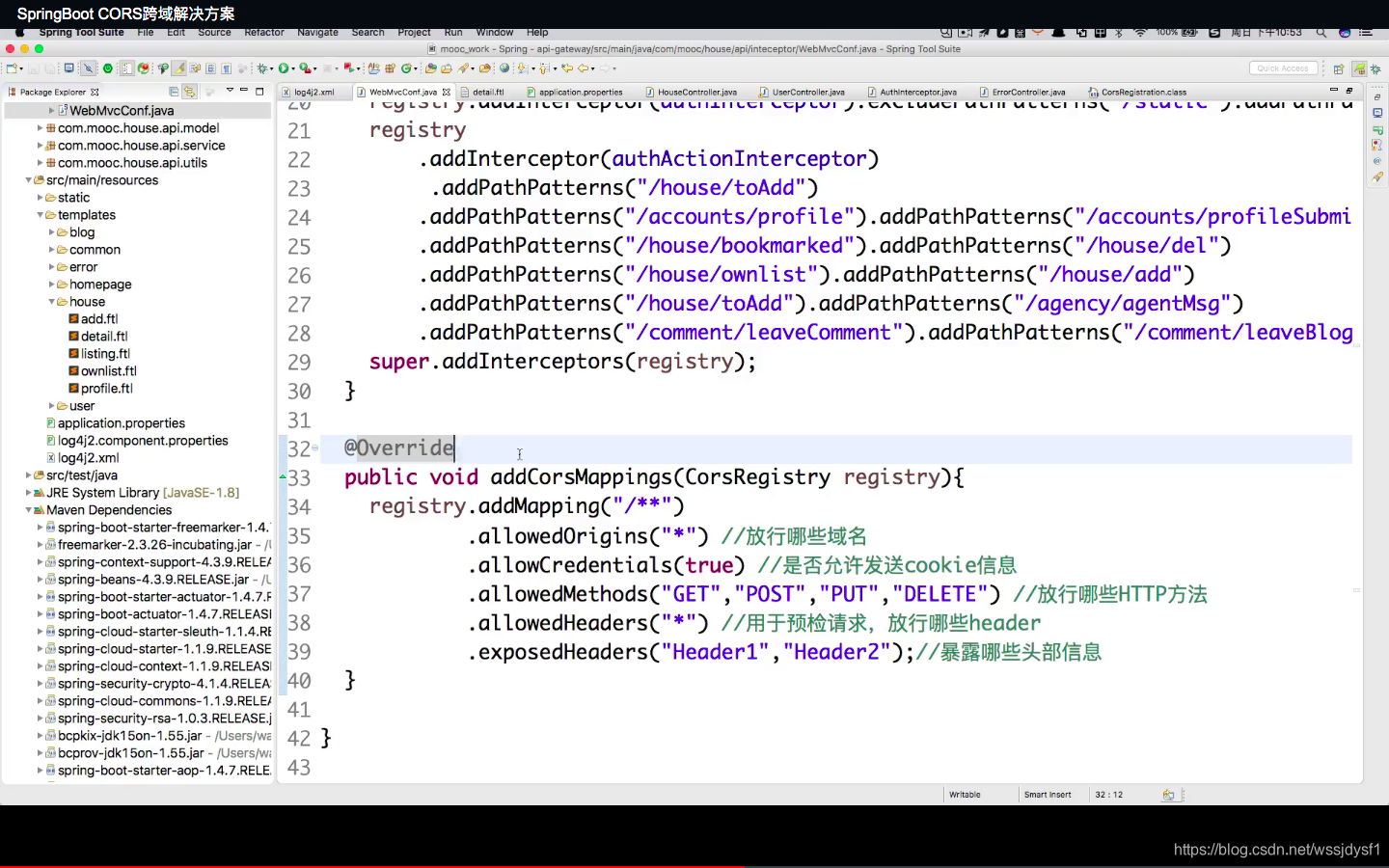1389x868 pixels.
Task: Toggle the code fold marker on line 32
Action: pyautogui.click(x=314, y=448)
